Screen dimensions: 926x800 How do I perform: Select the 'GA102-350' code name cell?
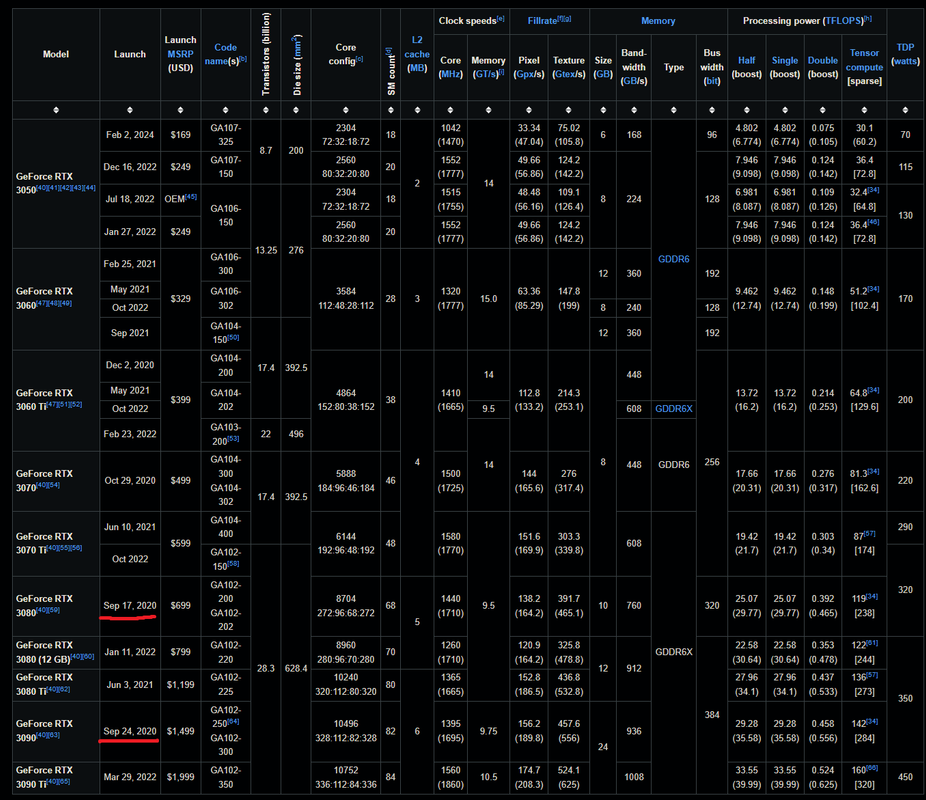tap(226, 778)
